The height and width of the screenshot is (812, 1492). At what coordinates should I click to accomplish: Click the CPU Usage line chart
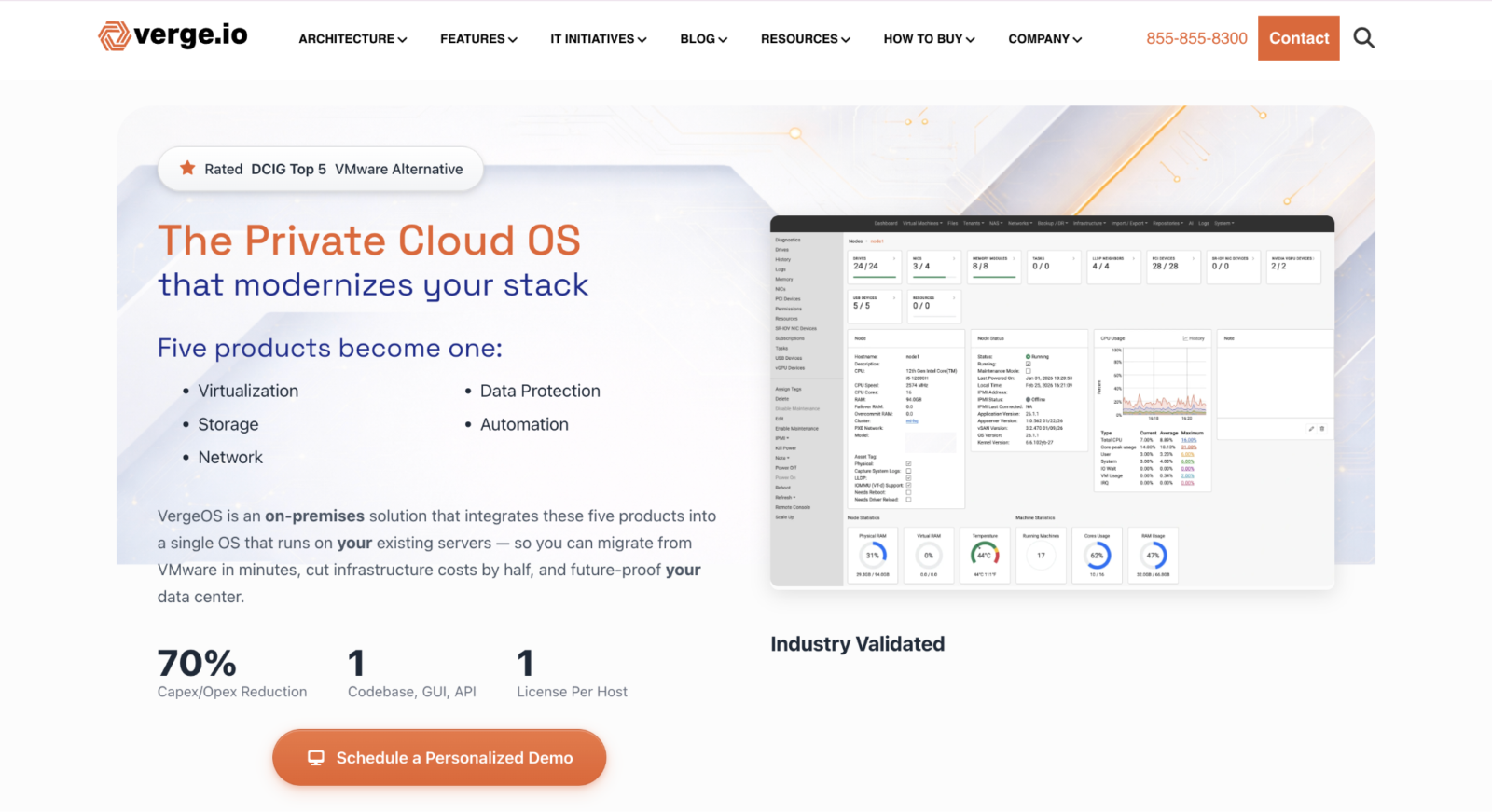1164,382
